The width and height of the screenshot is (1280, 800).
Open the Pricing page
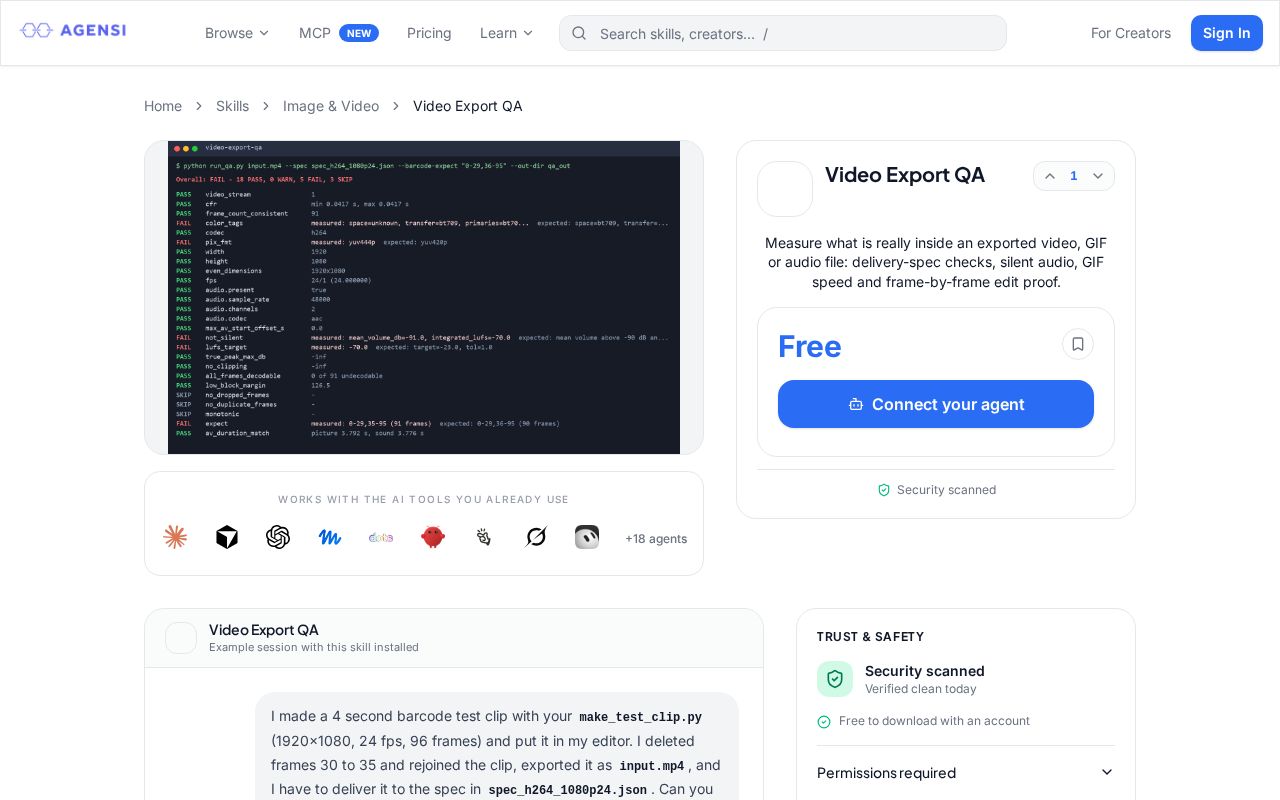tap(429, 33)
